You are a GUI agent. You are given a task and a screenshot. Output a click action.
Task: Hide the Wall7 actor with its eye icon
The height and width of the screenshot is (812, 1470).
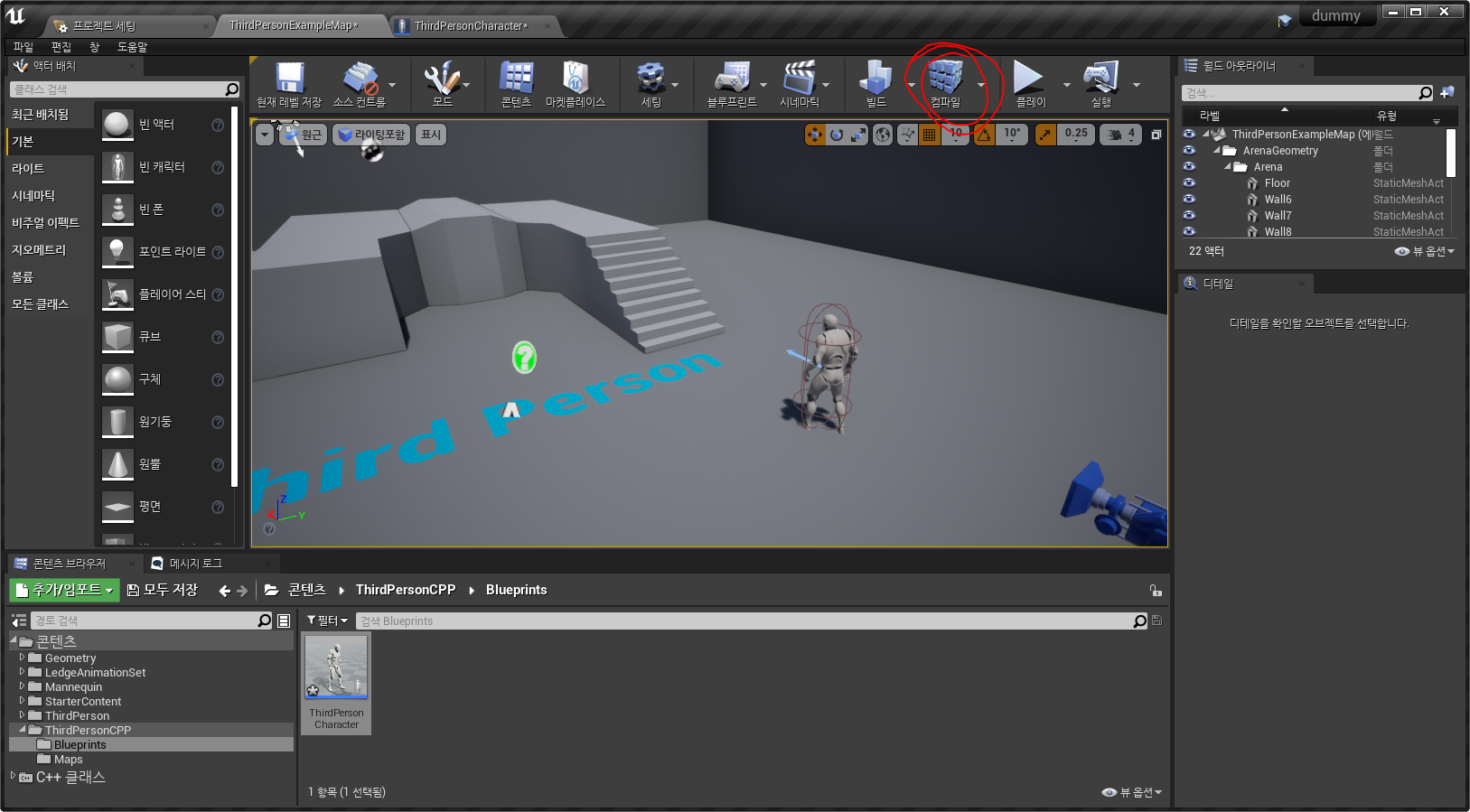click(1189, 215)
